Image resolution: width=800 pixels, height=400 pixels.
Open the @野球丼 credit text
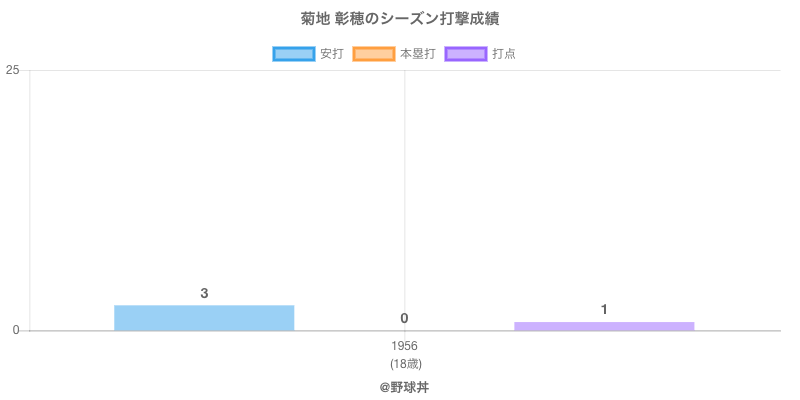(404, 386)
